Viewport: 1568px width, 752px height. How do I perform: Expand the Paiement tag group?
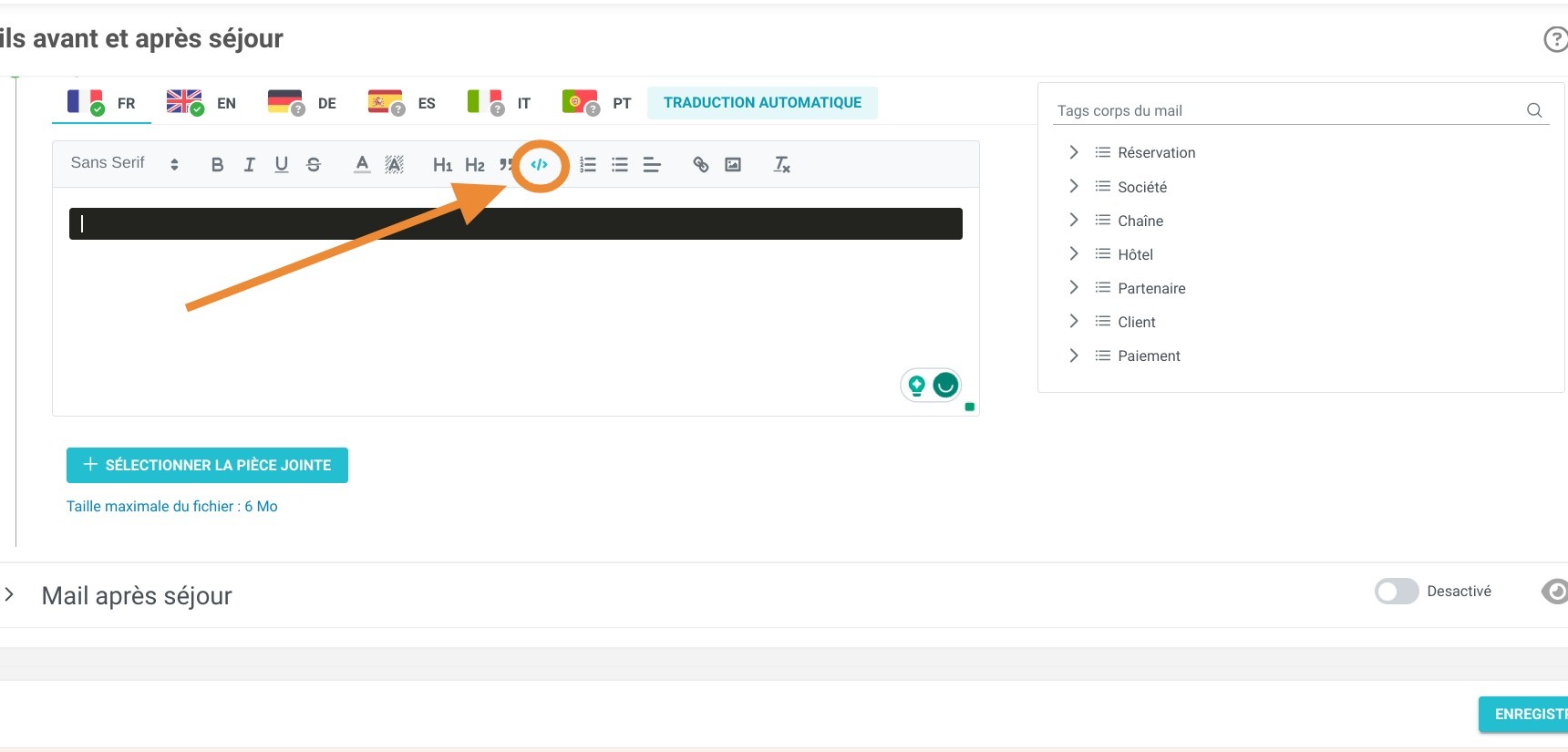click(x=1074, y=355)
